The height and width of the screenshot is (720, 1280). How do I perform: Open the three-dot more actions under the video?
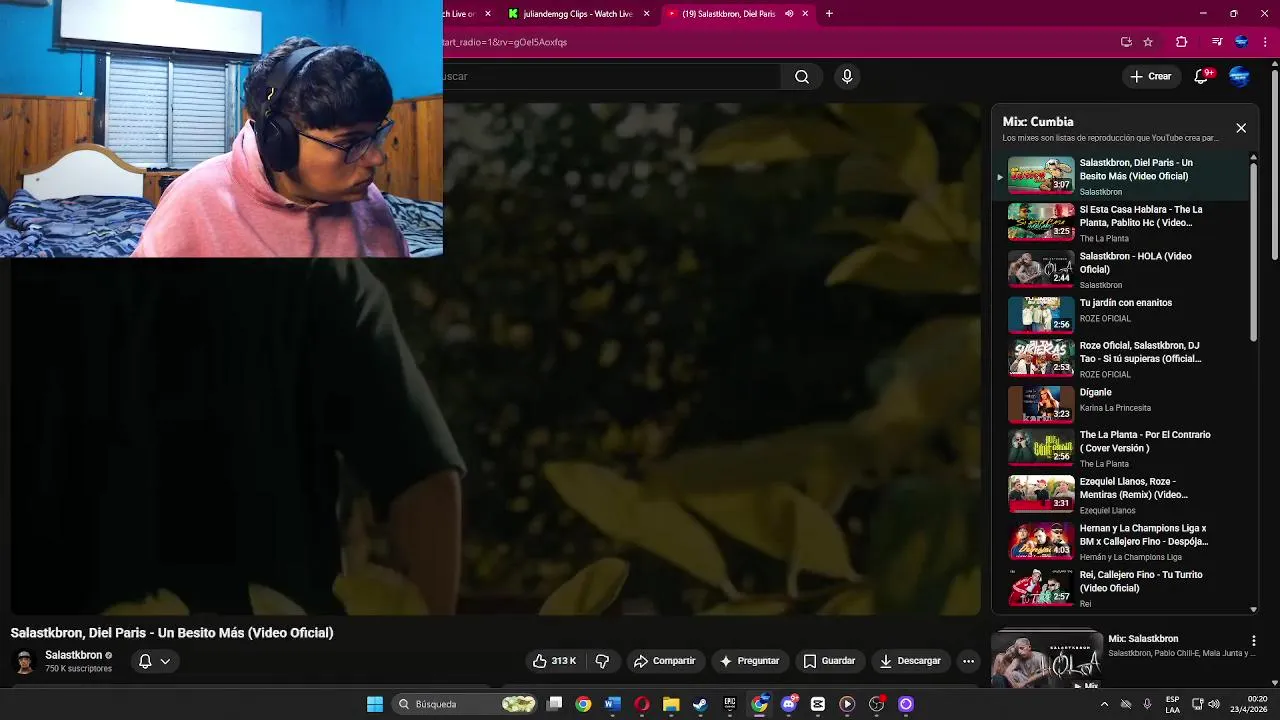coord(968,661)
